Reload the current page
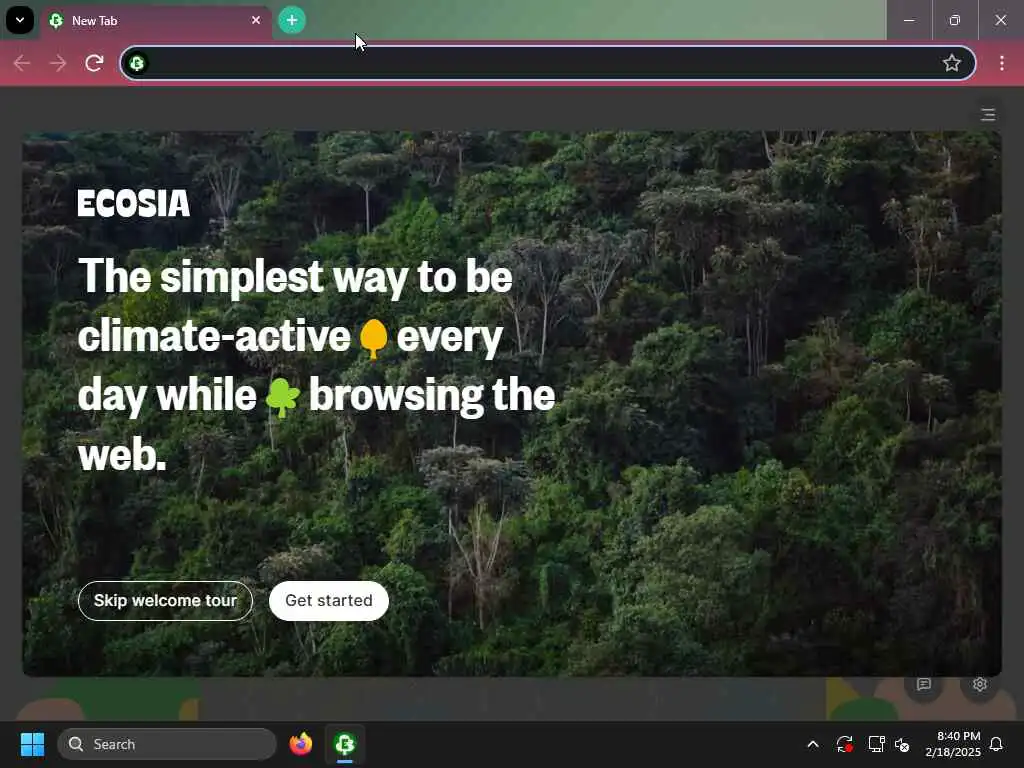Image resolution: width=1024 pixels, height=768 pixels. pyautogui.click(x=95, y=63)
